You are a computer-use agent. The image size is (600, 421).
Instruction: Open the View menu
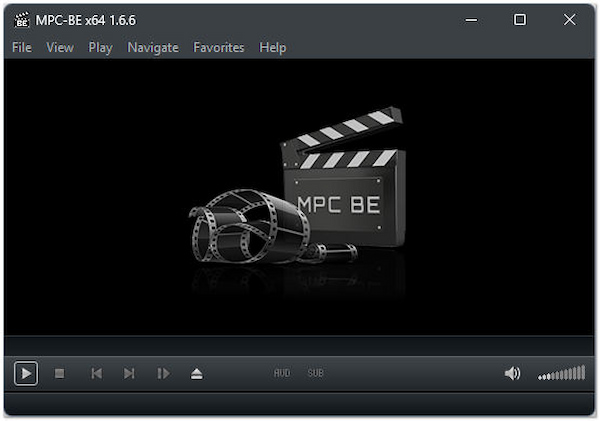60,47
